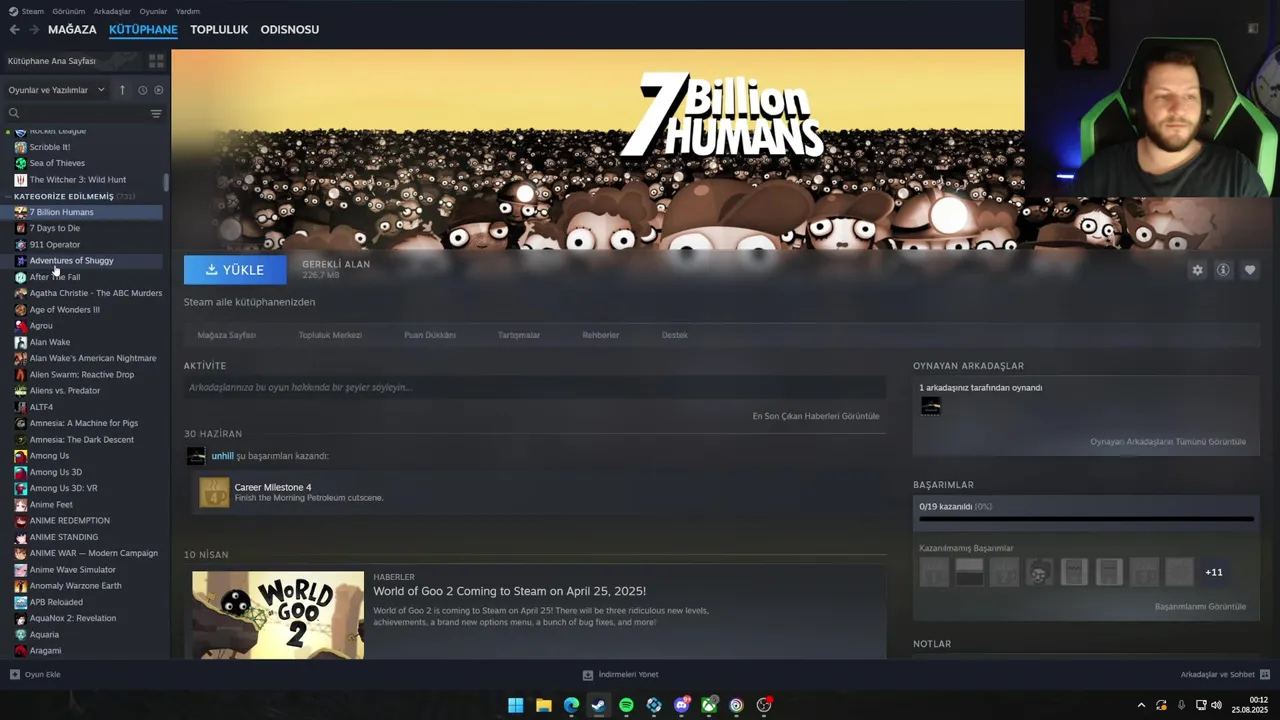Show game info icon
Image resolution: width=1280 pixels, height=720 pixels.
point(1223,270)
